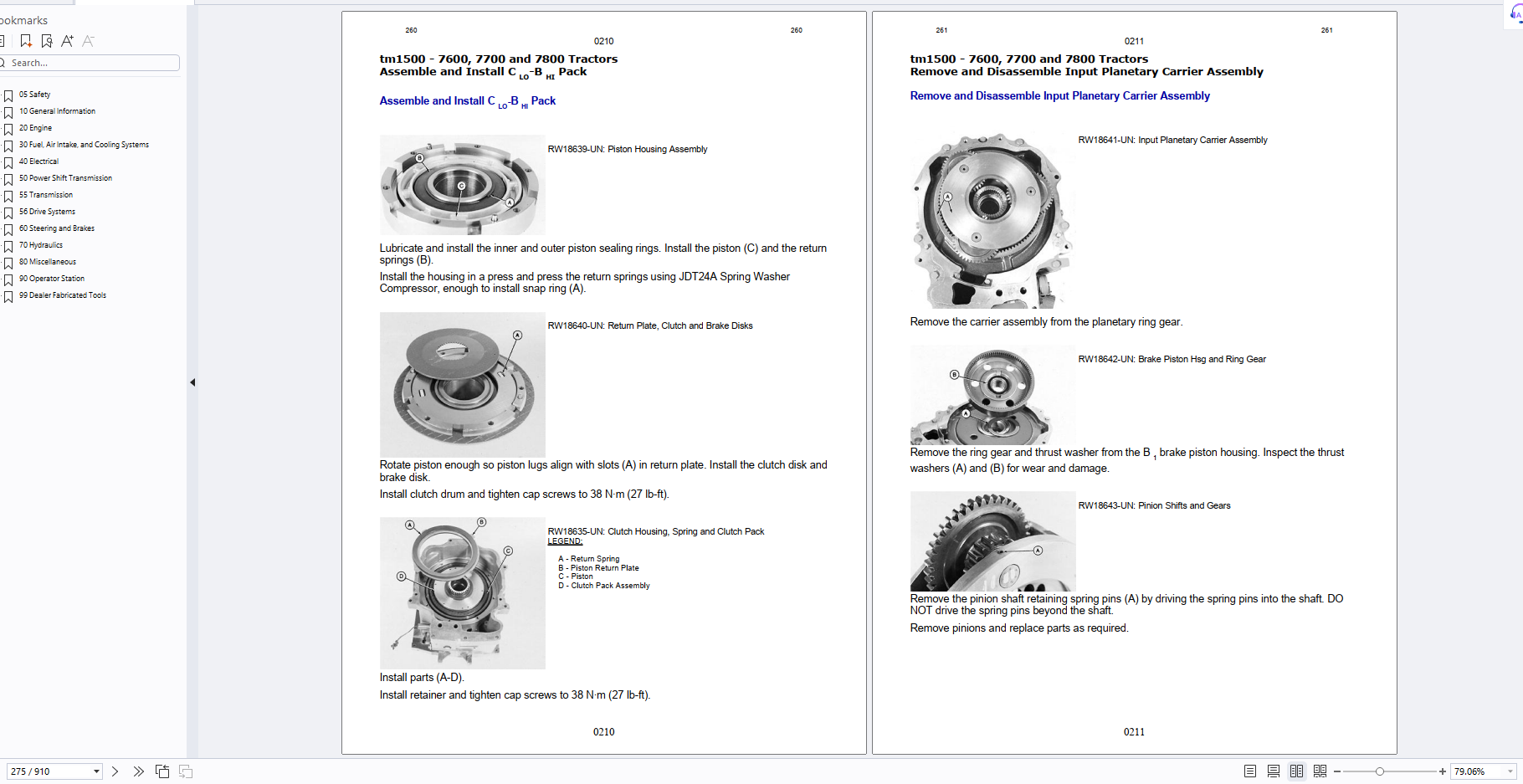Select two-page facing view
This screenshot has height=784, width=1523.
(x=1296, y=771)
